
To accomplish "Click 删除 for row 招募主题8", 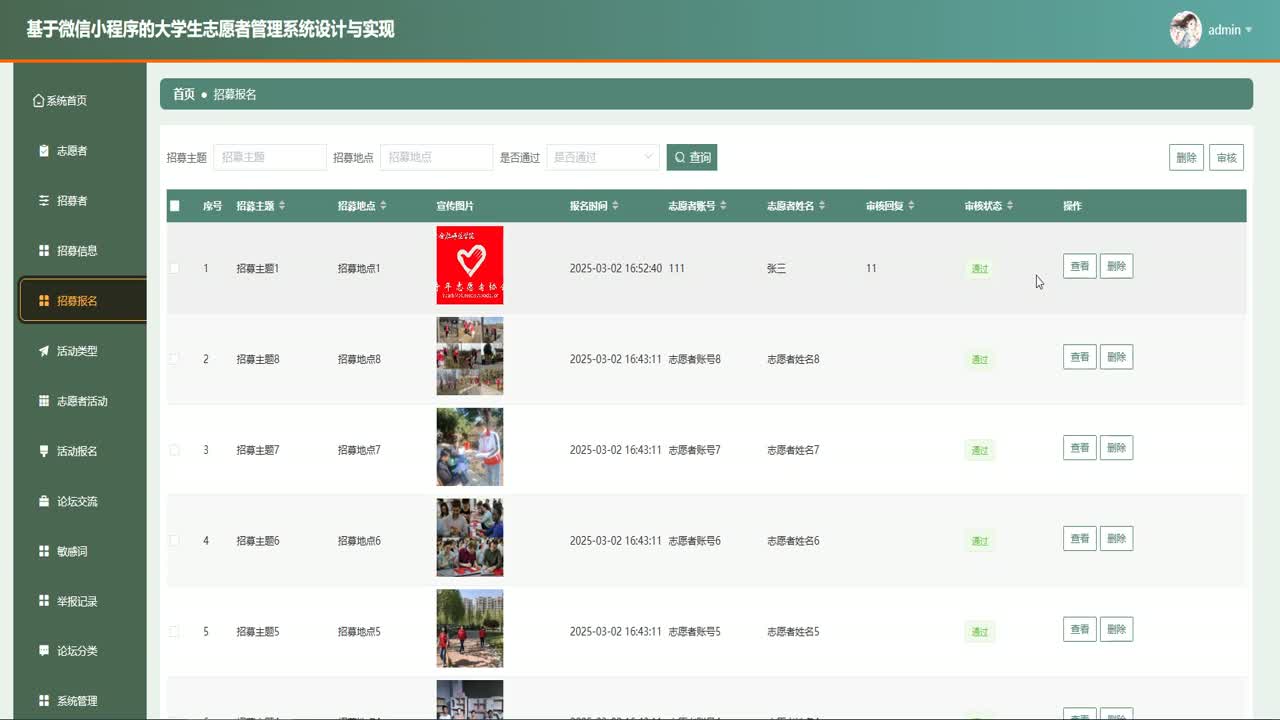I will 1117,357.
